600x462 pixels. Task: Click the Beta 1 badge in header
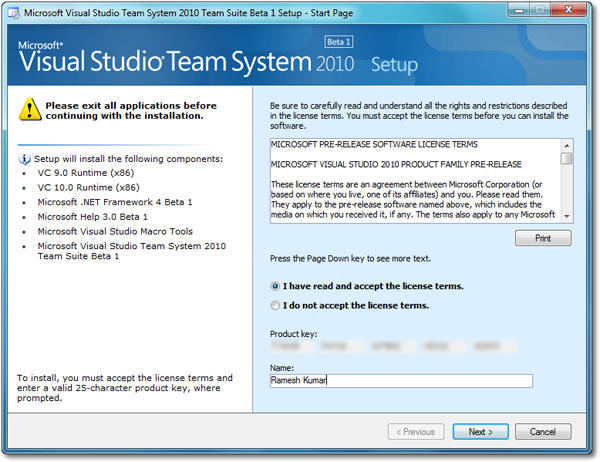pos(339,42)
